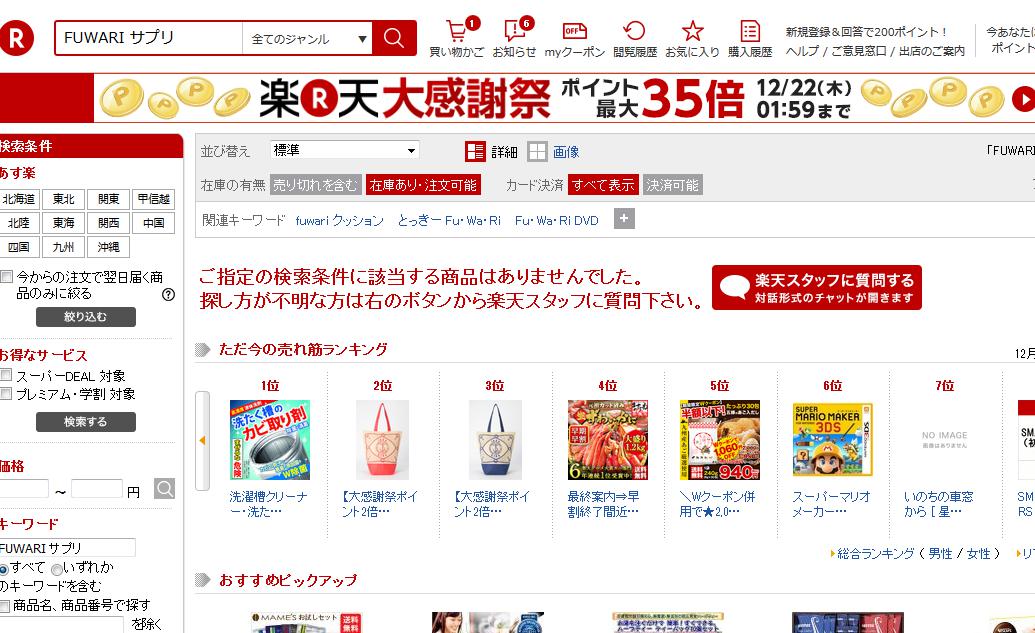Enable the スーパーDEAL 対象 checkbox
Screen dimensions: 1035x633
pos(6,375)
